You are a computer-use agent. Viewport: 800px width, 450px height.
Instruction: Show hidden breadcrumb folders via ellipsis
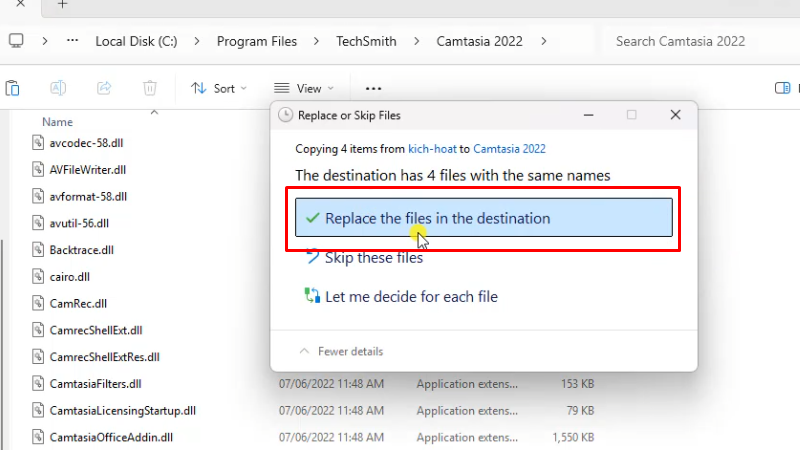click(72, 40)
